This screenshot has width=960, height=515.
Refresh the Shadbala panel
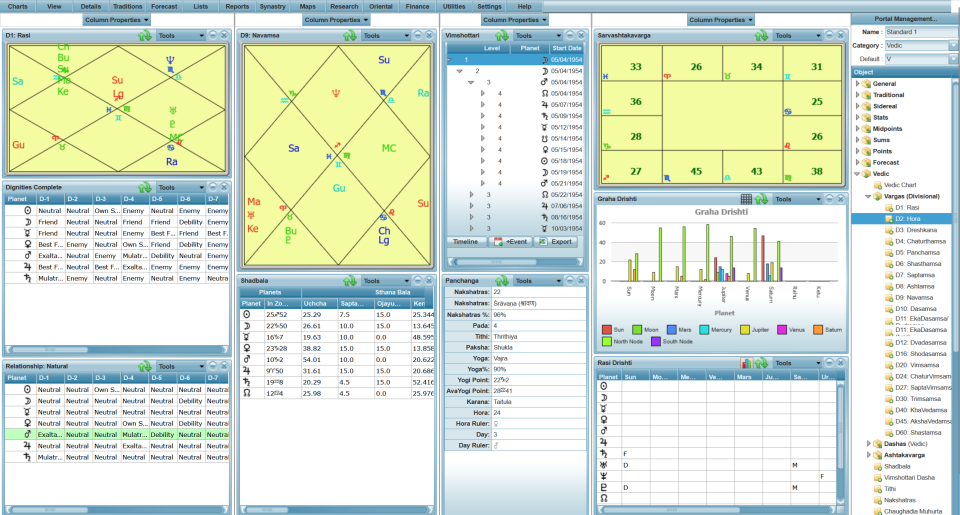(x=350, y=280)
